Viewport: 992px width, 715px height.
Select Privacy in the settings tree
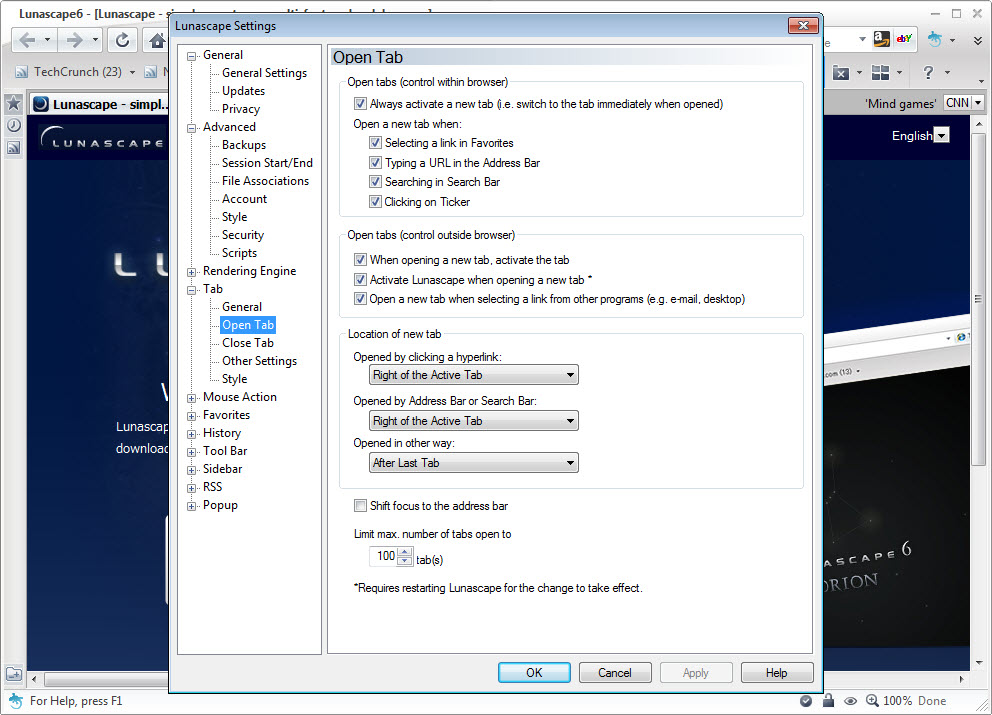(x=241, y=109)
